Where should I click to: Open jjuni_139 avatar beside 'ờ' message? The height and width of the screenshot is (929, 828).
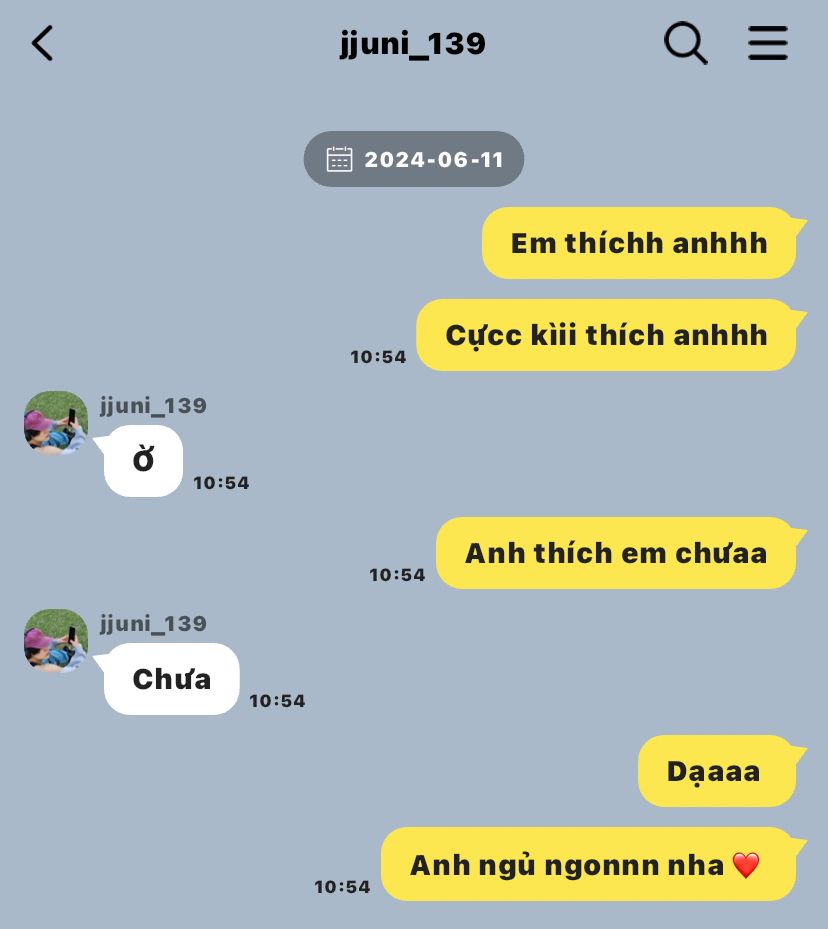coord(56,422)
